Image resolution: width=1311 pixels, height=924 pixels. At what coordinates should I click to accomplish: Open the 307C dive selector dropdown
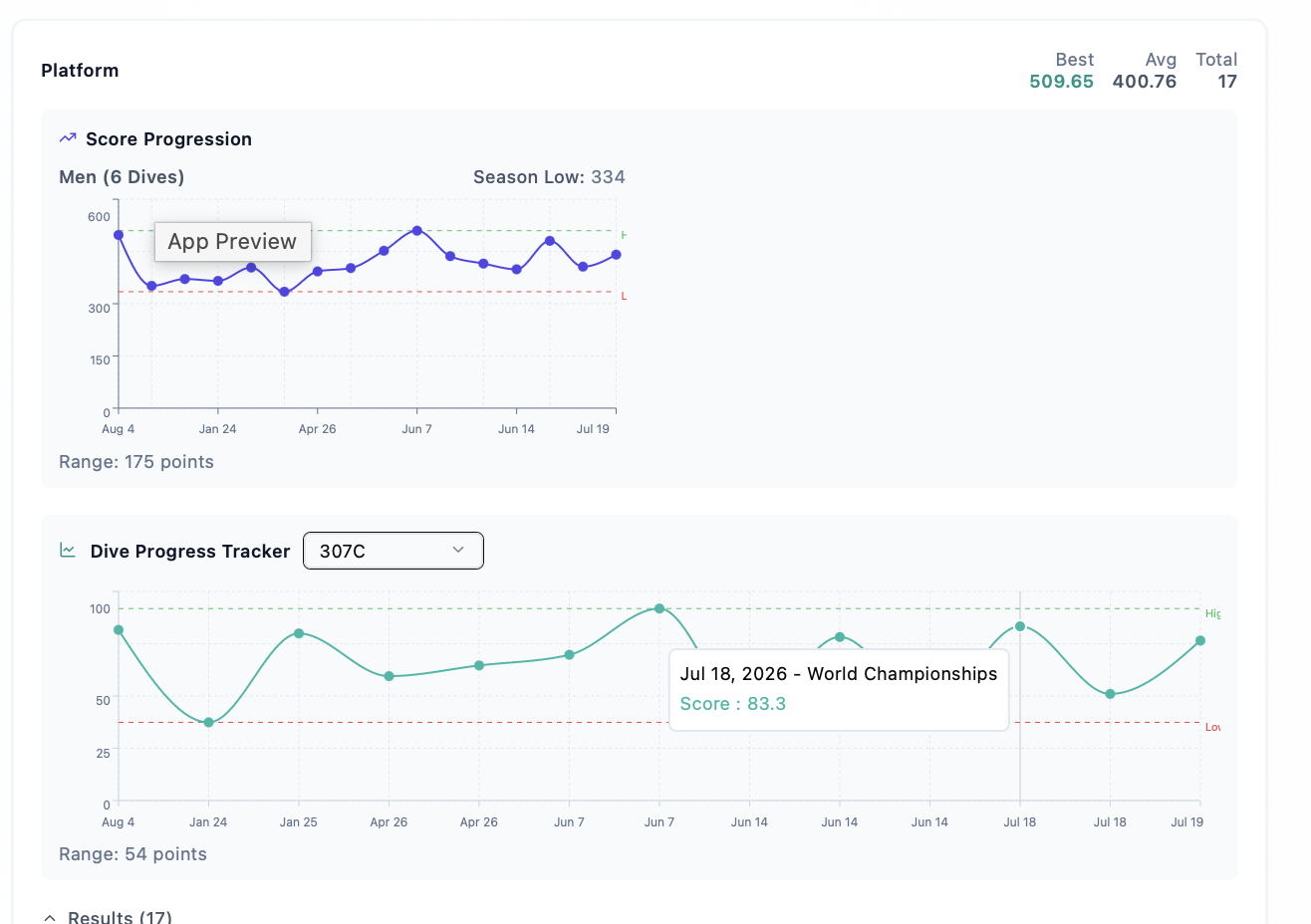393,551
